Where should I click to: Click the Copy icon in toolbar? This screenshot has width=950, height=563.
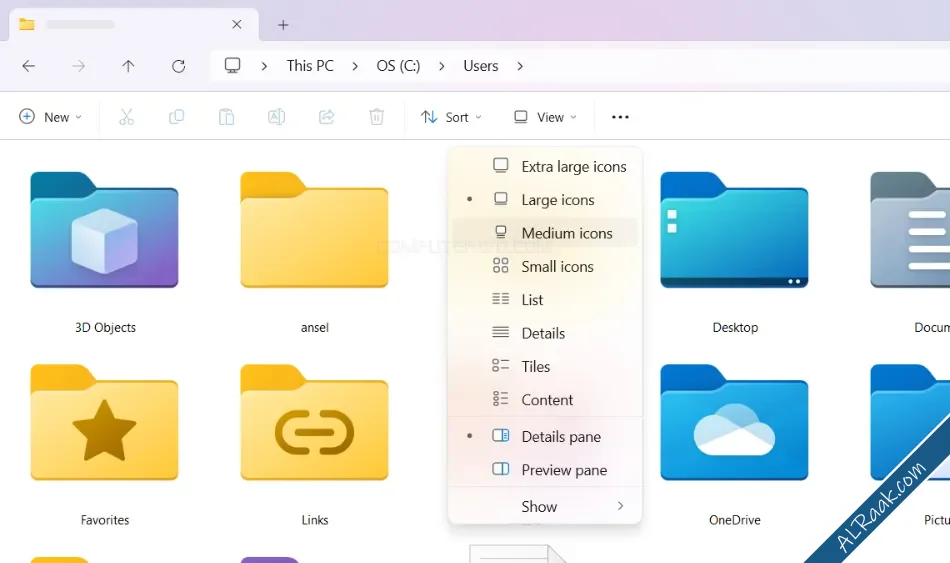176,117
